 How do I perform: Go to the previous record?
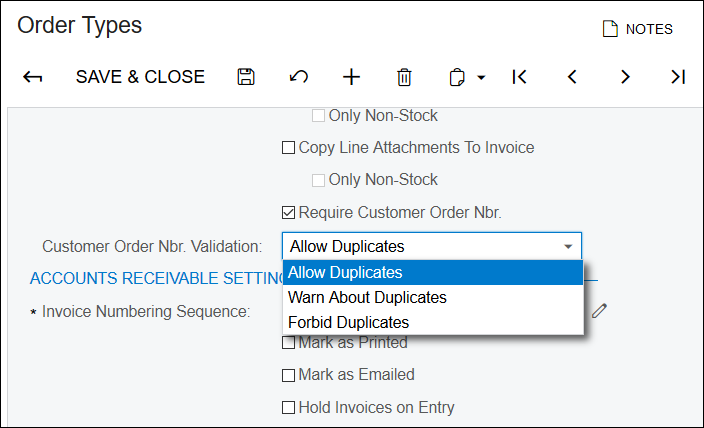(x=572, y=77)
